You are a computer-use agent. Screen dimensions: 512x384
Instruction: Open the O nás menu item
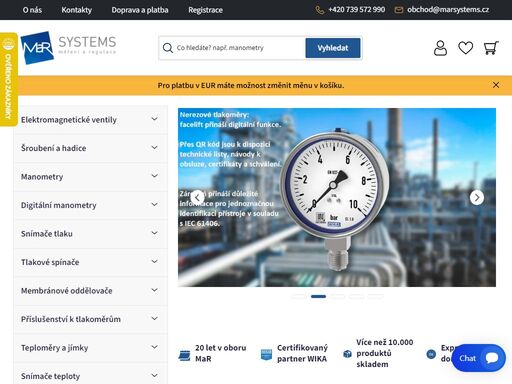[32, 10]
